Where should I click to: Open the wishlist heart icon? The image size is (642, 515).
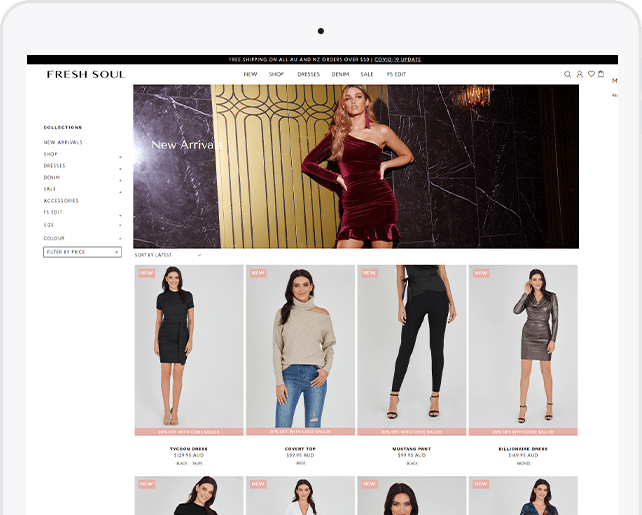pyautogui.click(x=591, y=74)
